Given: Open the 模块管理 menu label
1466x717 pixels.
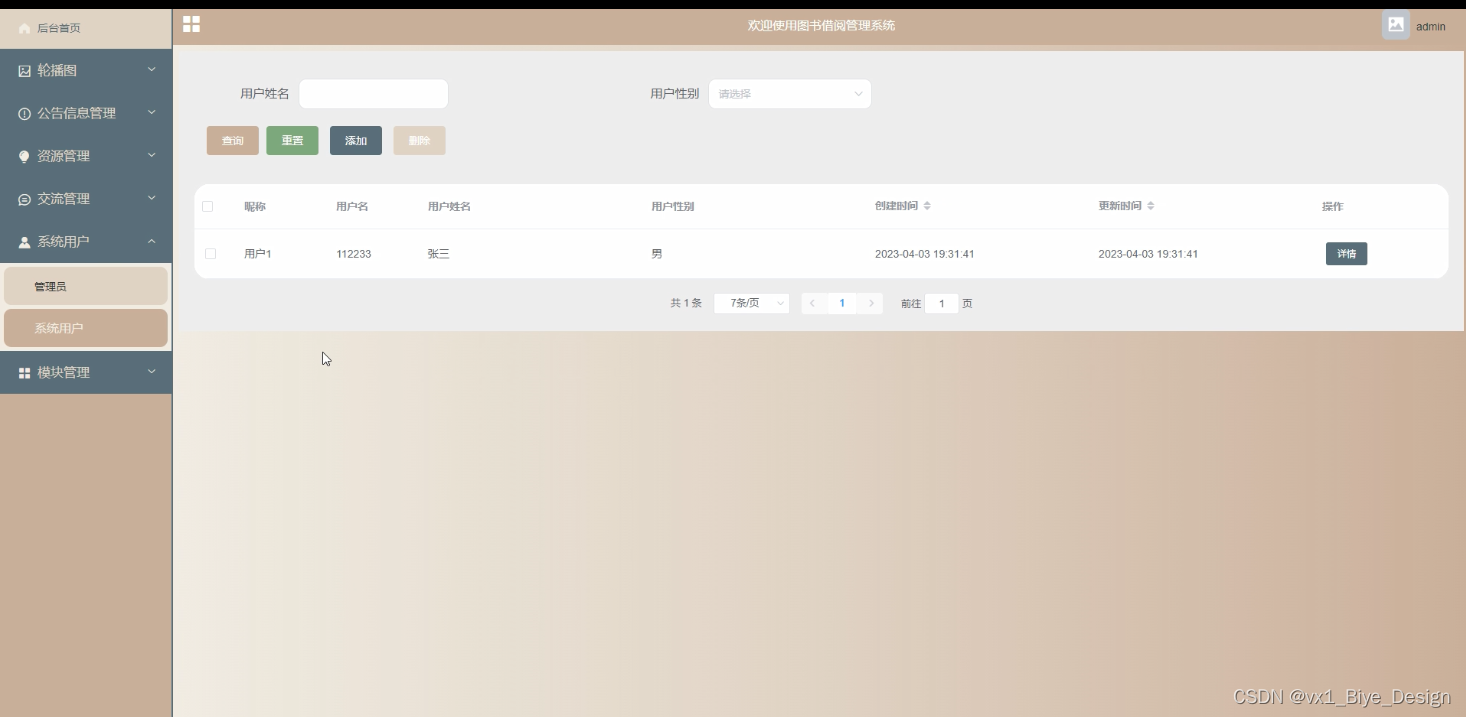Looking at the screenshot, I should (64, 373).
